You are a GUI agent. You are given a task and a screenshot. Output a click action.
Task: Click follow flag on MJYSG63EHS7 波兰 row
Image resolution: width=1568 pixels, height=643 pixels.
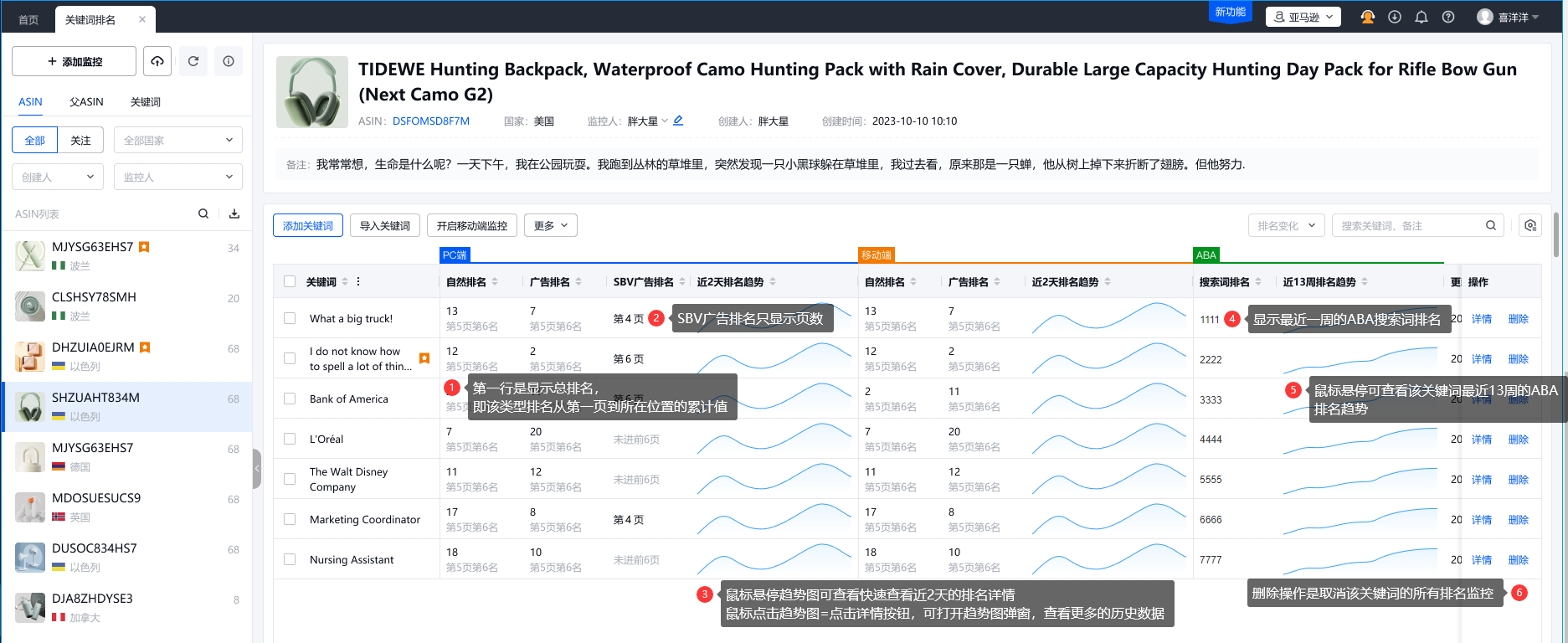coord(144,247)
